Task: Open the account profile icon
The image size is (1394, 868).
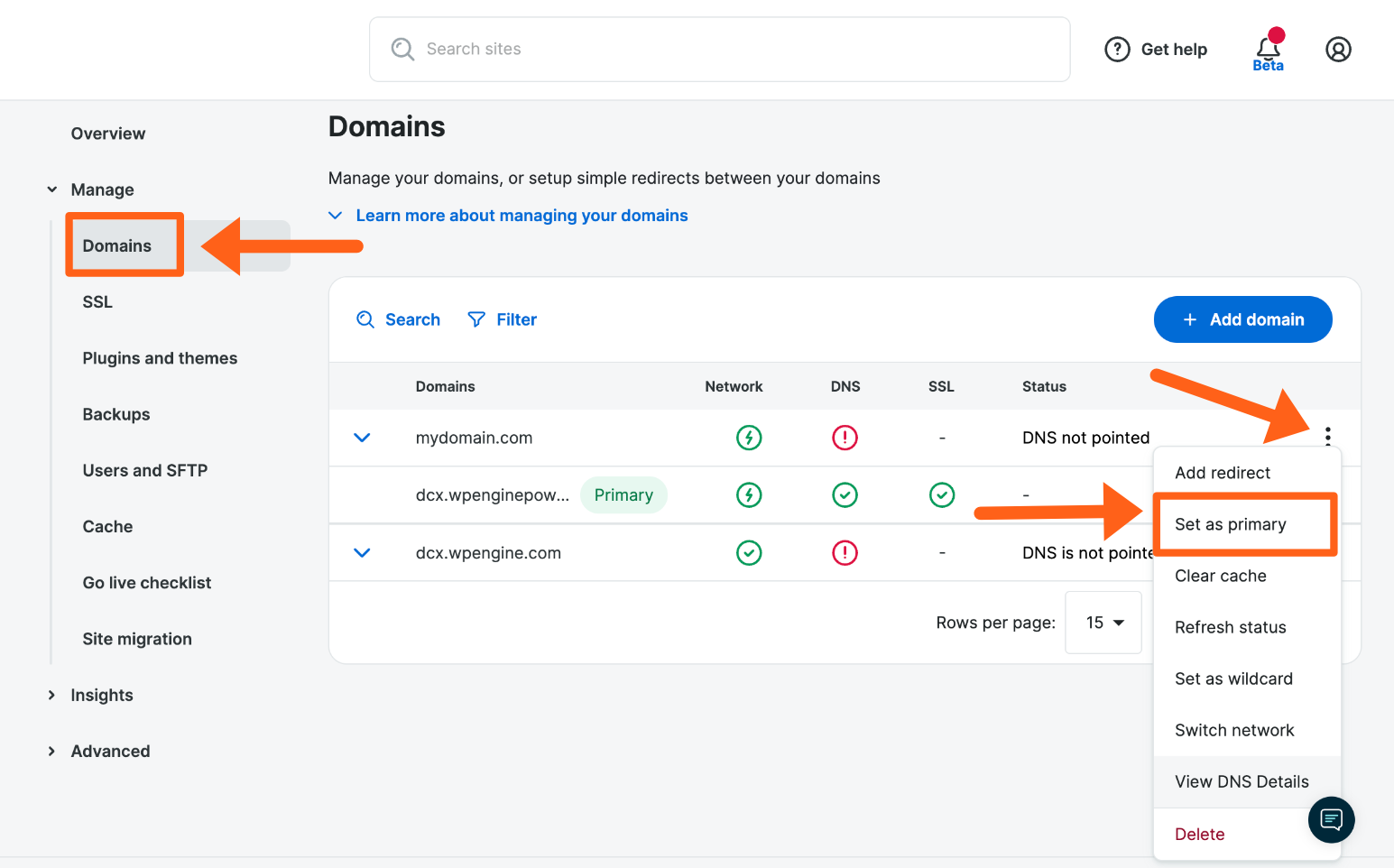Action: click(1338, 50)
